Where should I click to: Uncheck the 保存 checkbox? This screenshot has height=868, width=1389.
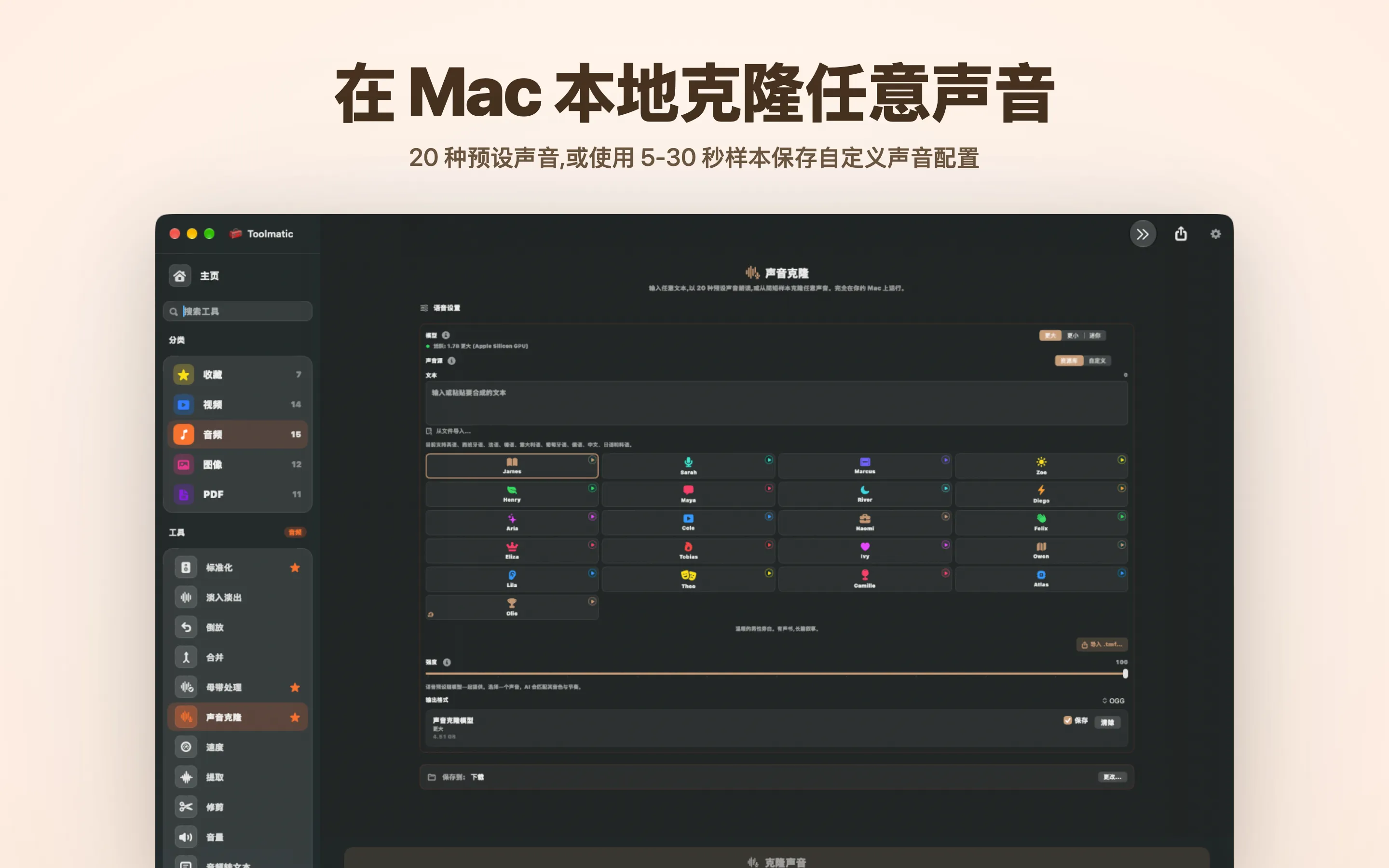[1068, 720]
